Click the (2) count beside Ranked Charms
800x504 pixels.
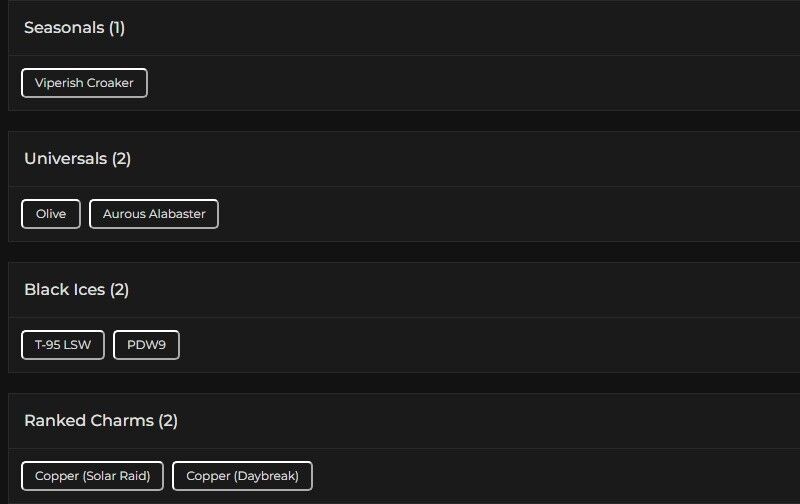click(x=168, y=421)
